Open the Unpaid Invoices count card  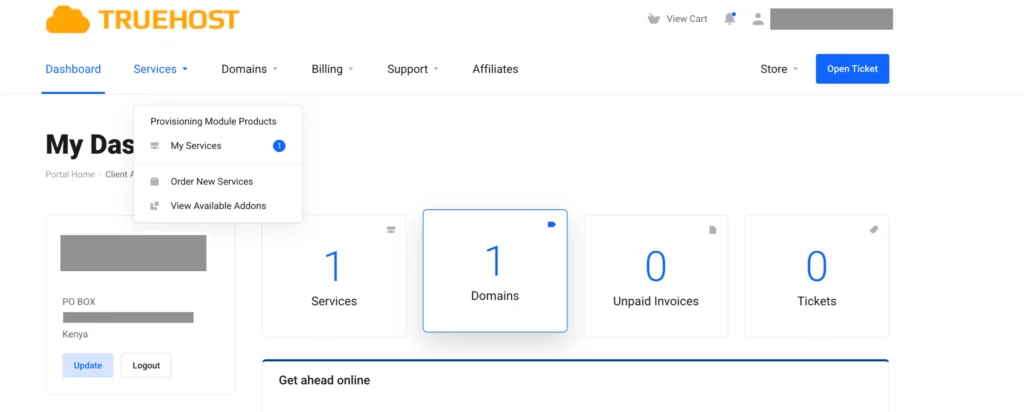(656, 276)
